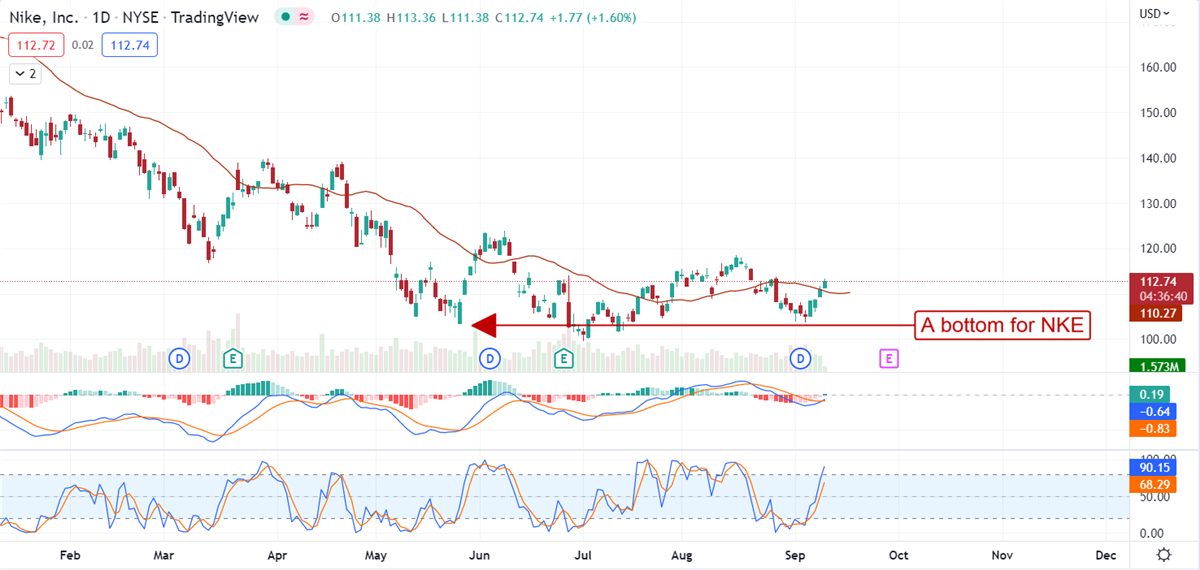The height and width of the screenshot is (570, 1200).
Task: Click the low value L111.38
Action: click(x=465, y=17)
